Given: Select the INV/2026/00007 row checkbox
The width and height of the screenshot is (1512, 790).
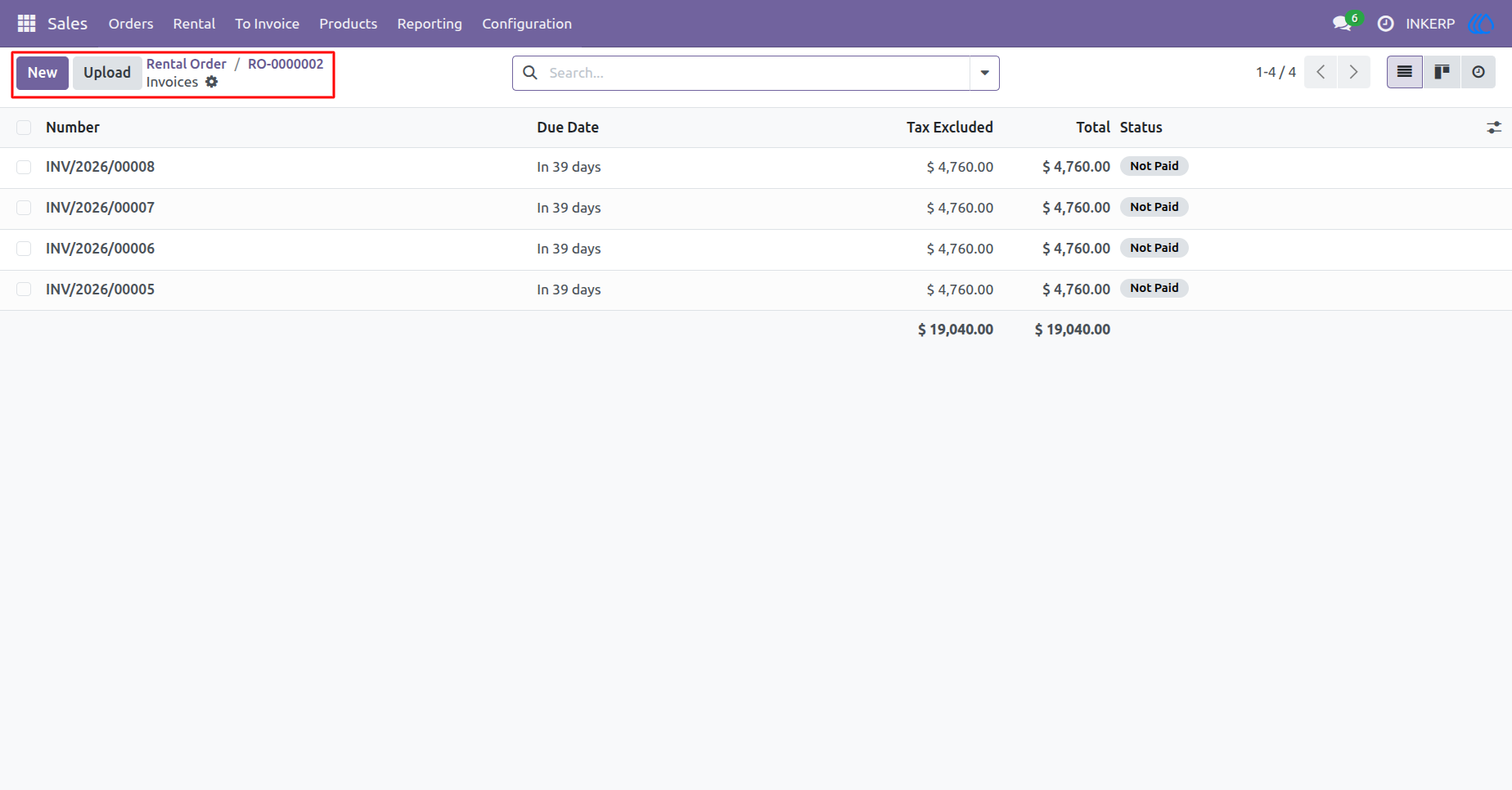Looking at the screenshot, I should tap(24, 208).
